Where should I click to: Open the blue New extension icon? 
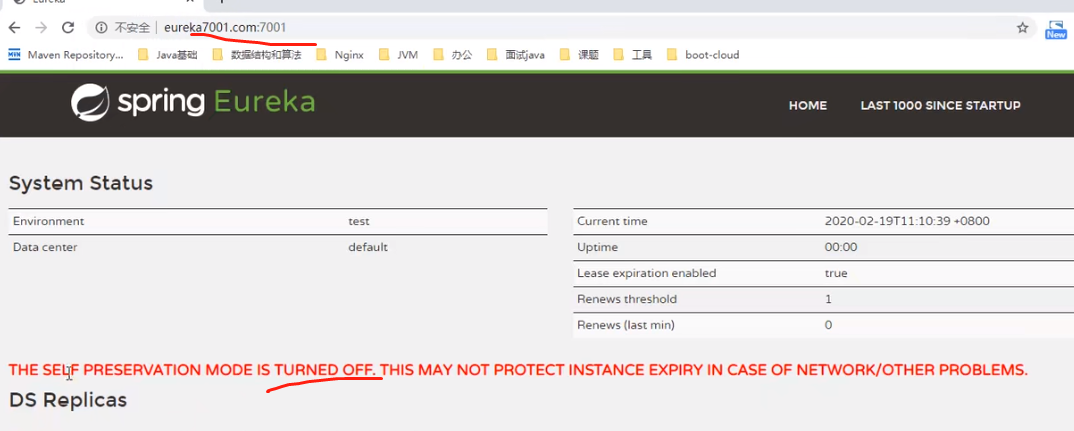tap(1056, 29)
